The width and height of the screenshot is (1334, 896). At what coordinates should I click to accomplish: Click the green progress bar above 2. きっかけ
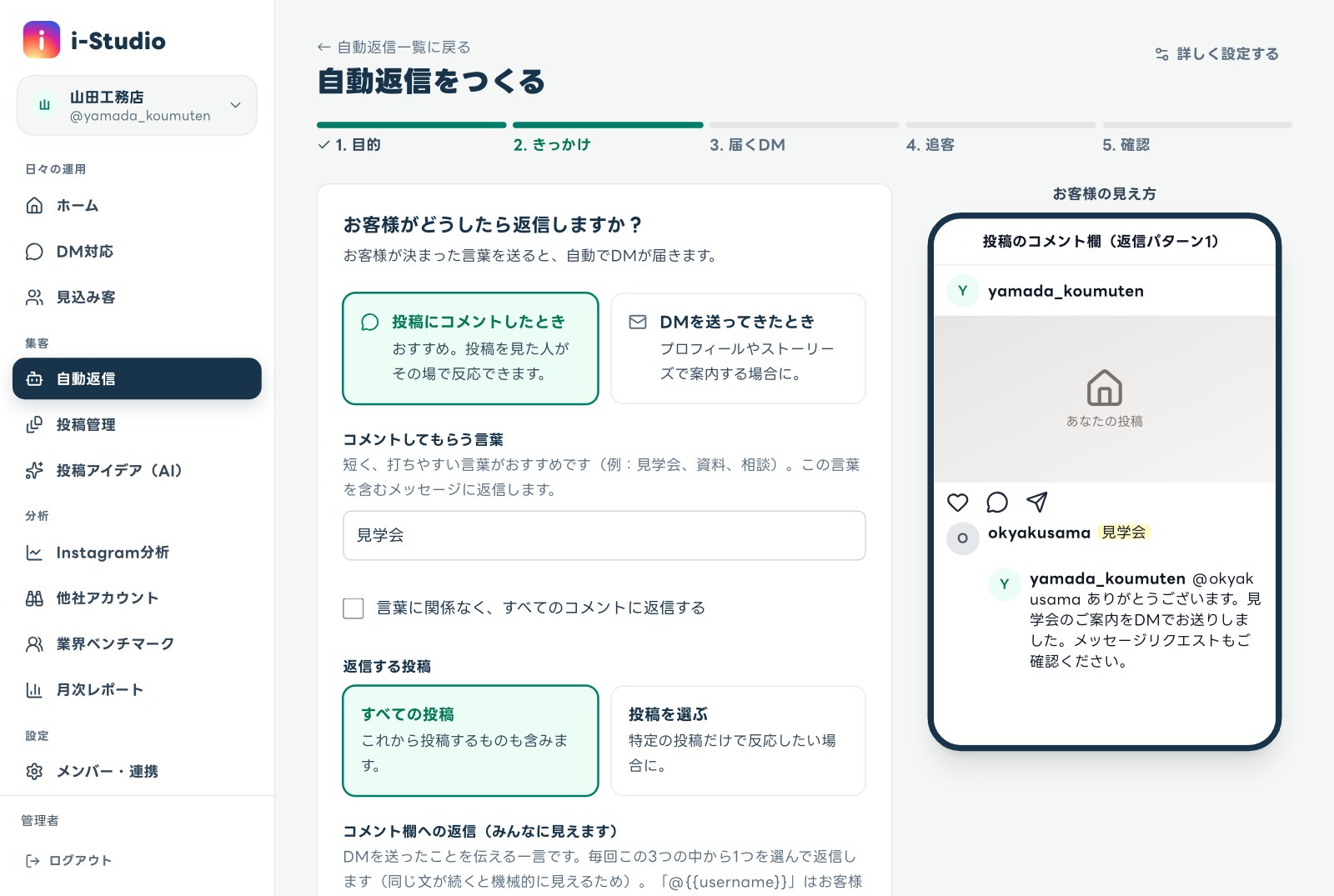[x=608, y=125]
